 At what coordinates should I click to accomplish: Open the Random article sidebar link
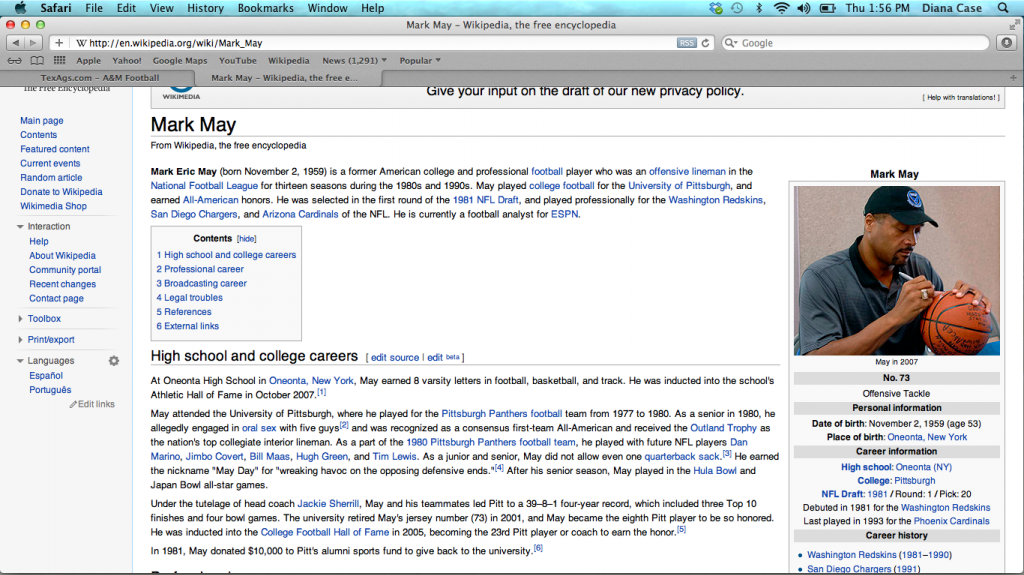pyautogui.click(x=52, y=178)
